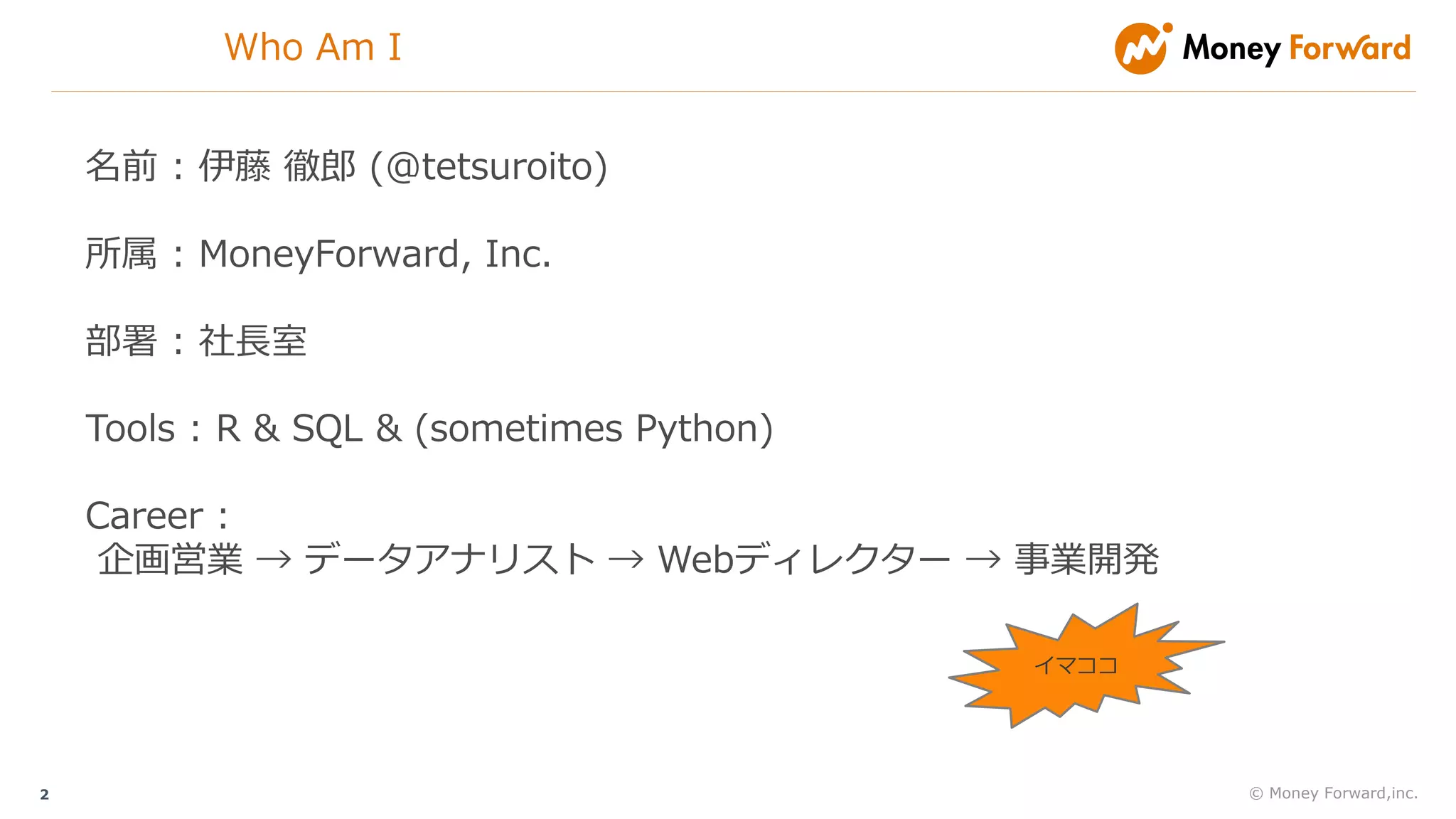Click the データアナリスト career step
This screenshot has width=1456, height=819.
(449, 560)
